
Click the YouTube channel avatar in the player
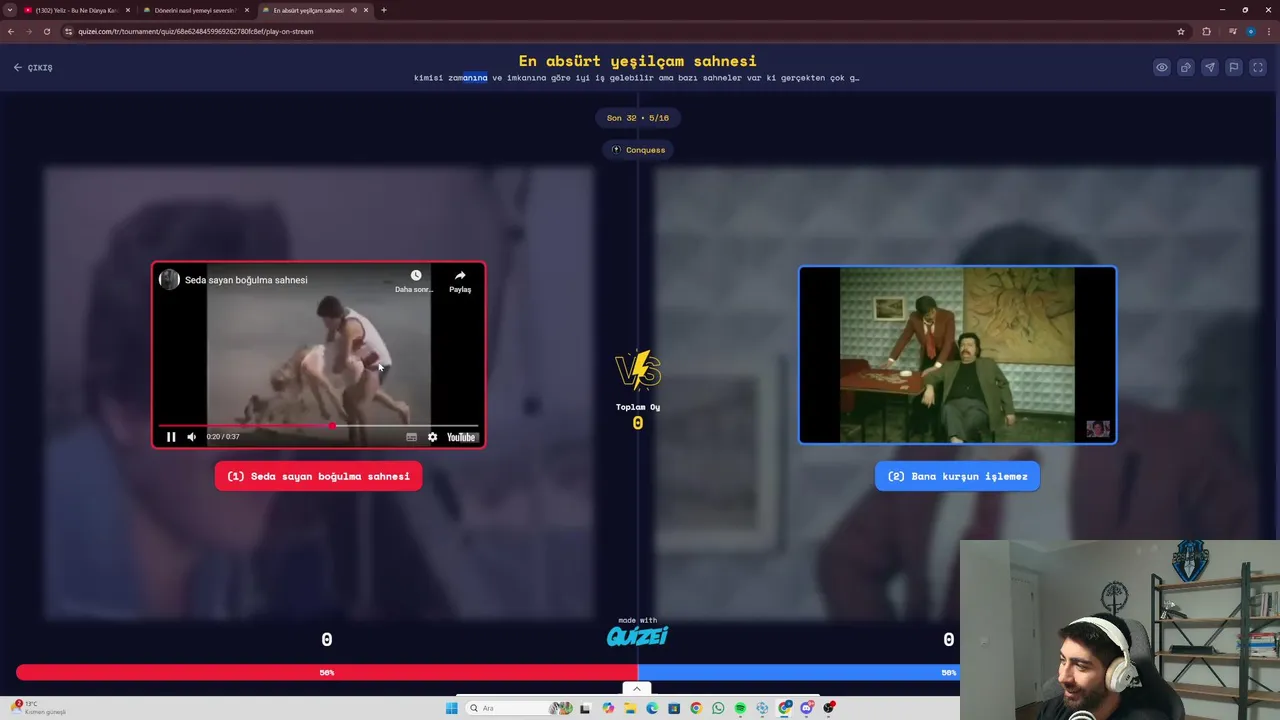pos(169,279)
